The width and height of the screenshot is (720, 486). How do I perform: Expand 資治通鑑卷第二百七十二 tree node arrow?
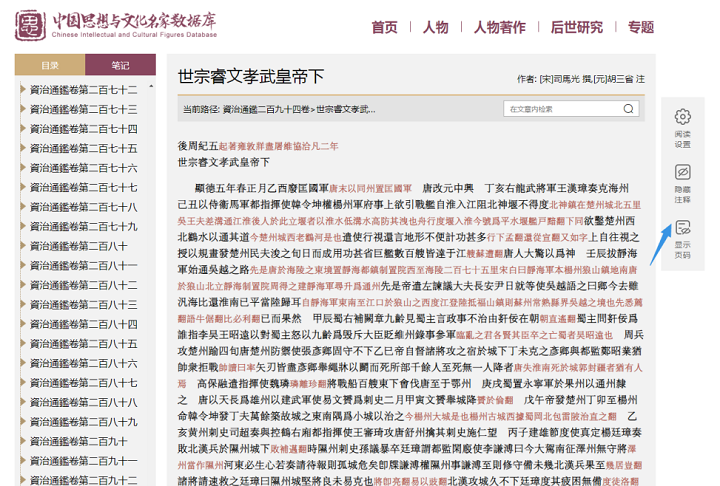coord(23,90)
